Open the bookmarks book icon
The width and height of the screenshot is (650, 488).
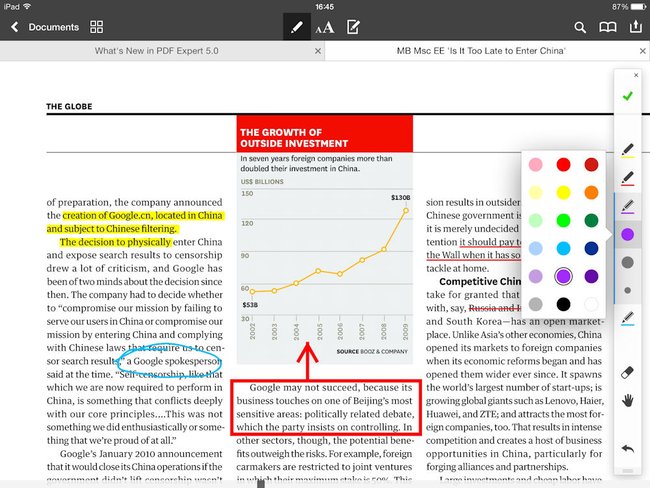pos(608,27)
